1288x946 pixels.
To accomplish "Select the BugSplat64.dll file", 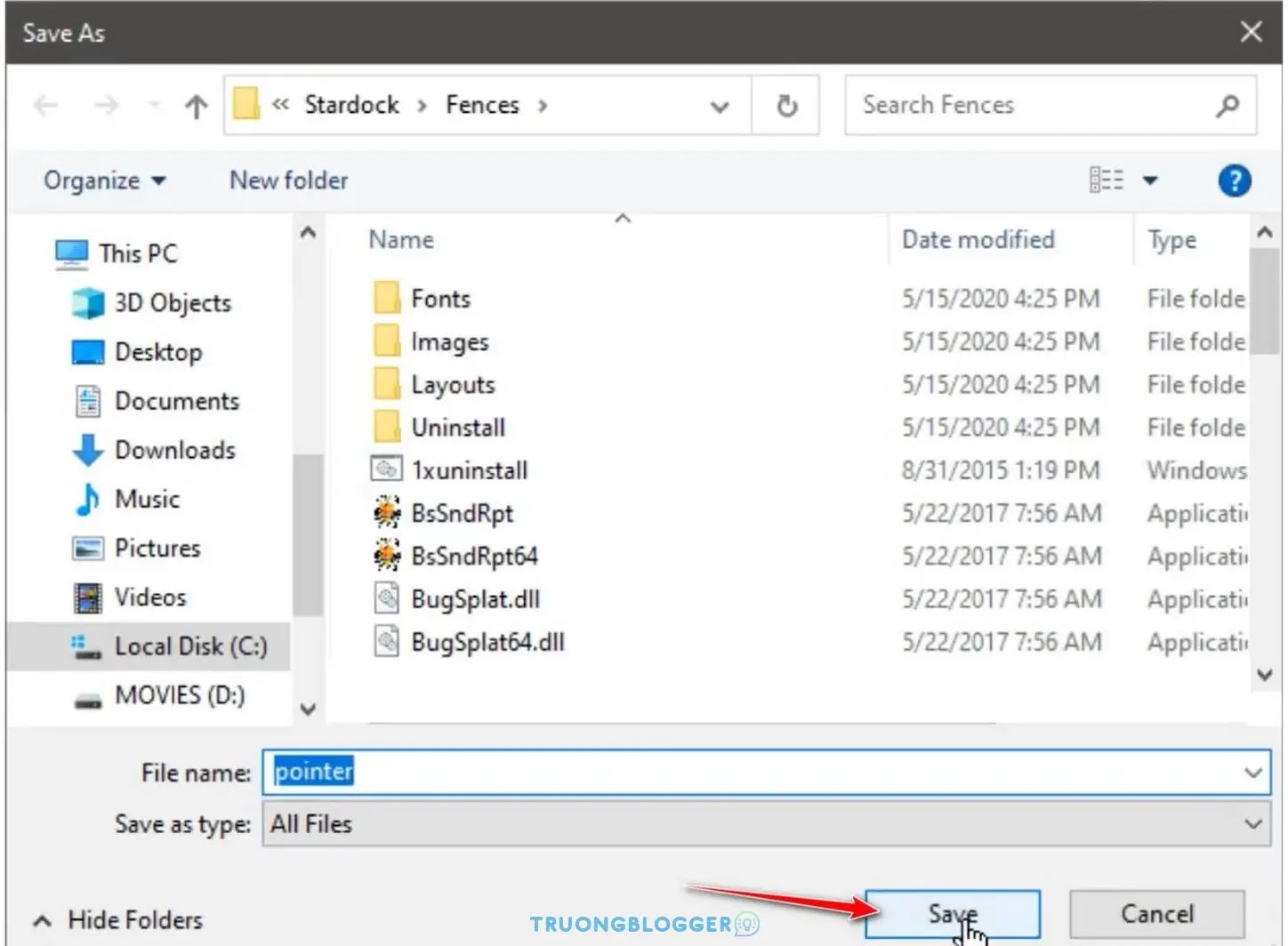I will click(x=487, y=642).
